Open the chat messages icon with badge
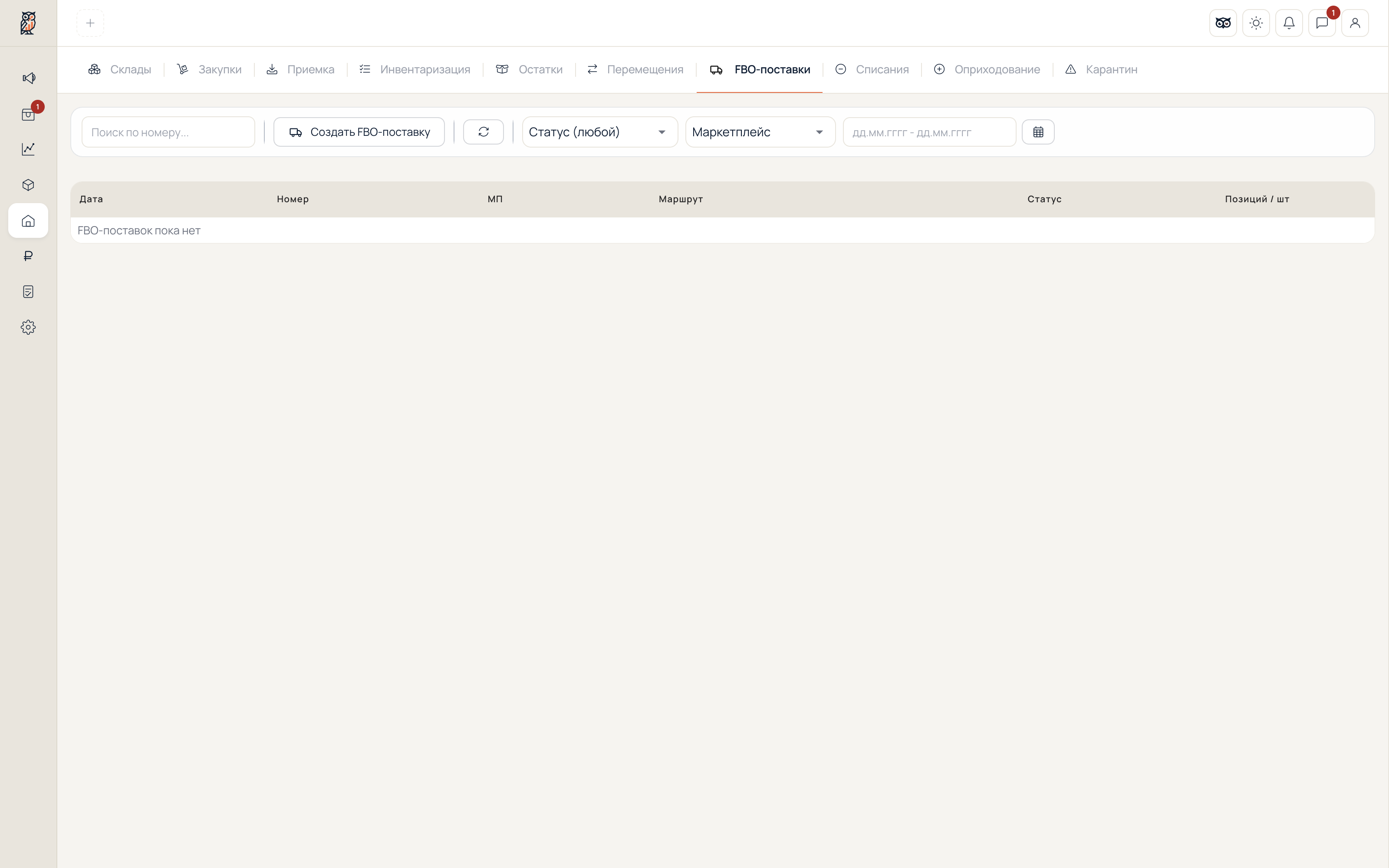 pyautogui.click(x=1322, y=23)
